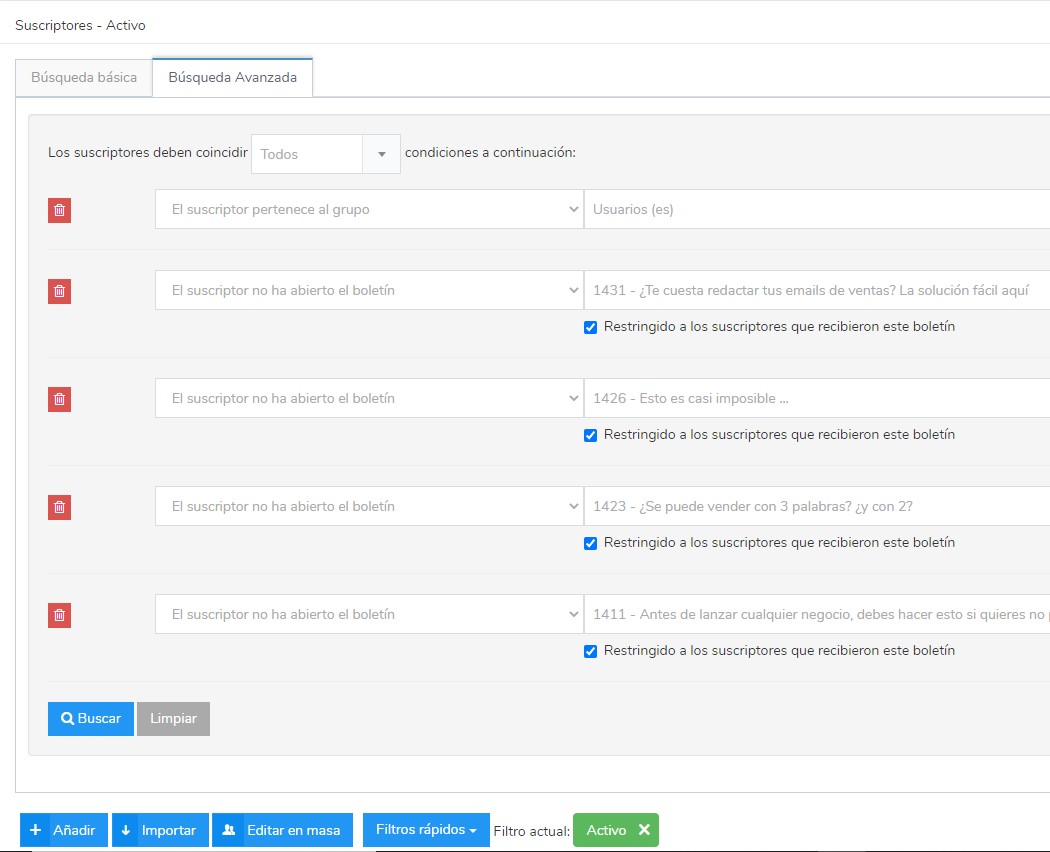
Task: Click the Usuarios (es) group field
Action: [x=817, y=209]
